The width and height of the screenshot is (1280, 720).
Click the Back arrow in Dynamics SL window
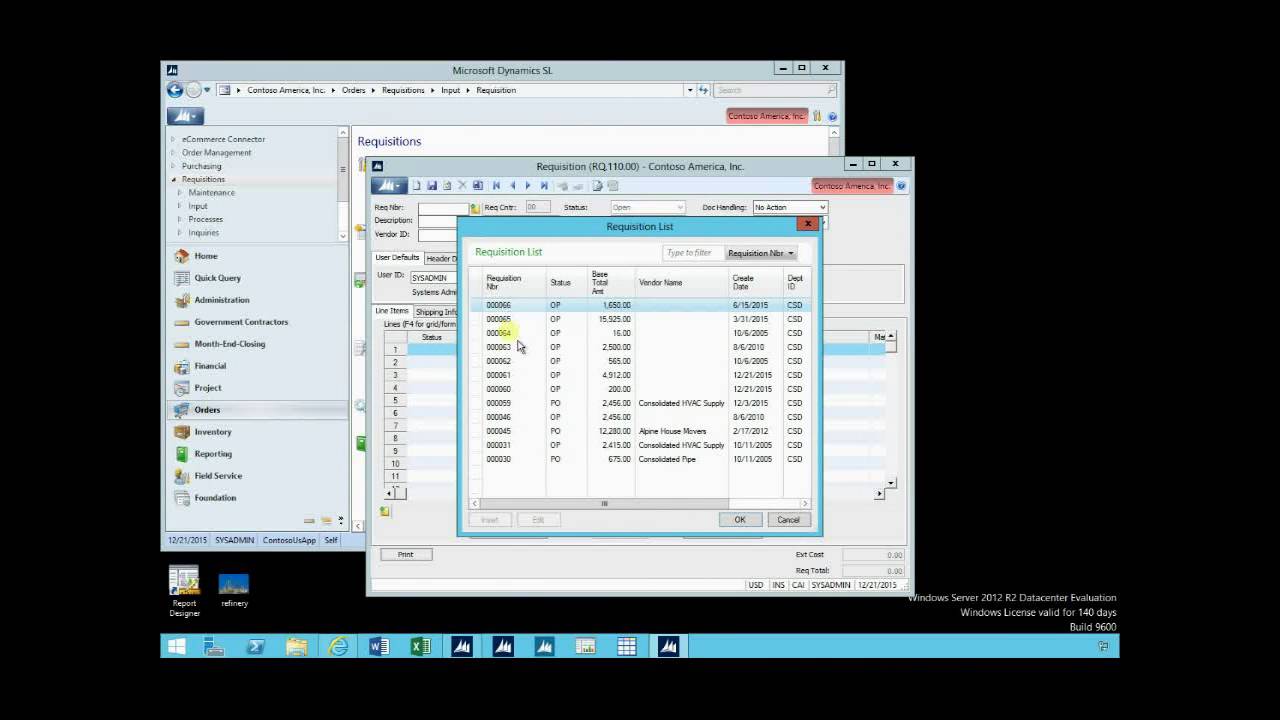point(174,90)
